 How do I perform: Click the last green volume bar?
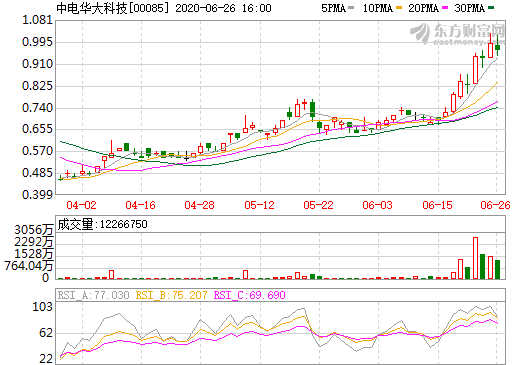coord(497,269)
